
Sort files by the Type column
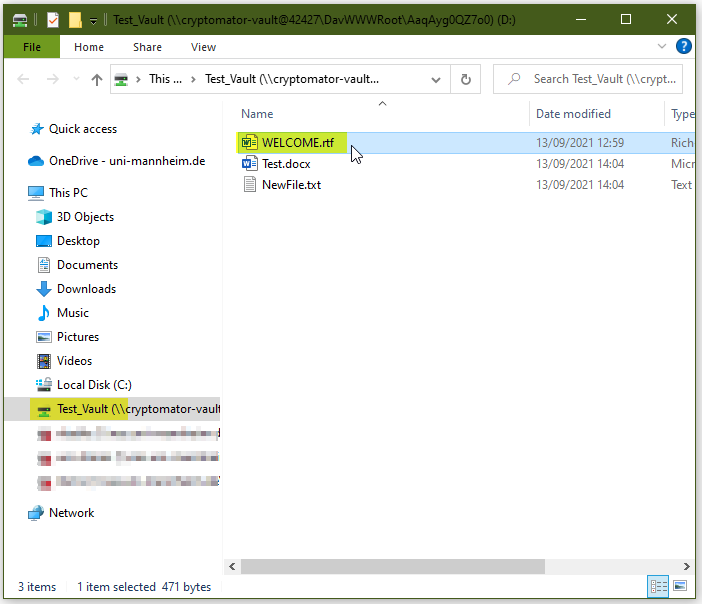682,114
